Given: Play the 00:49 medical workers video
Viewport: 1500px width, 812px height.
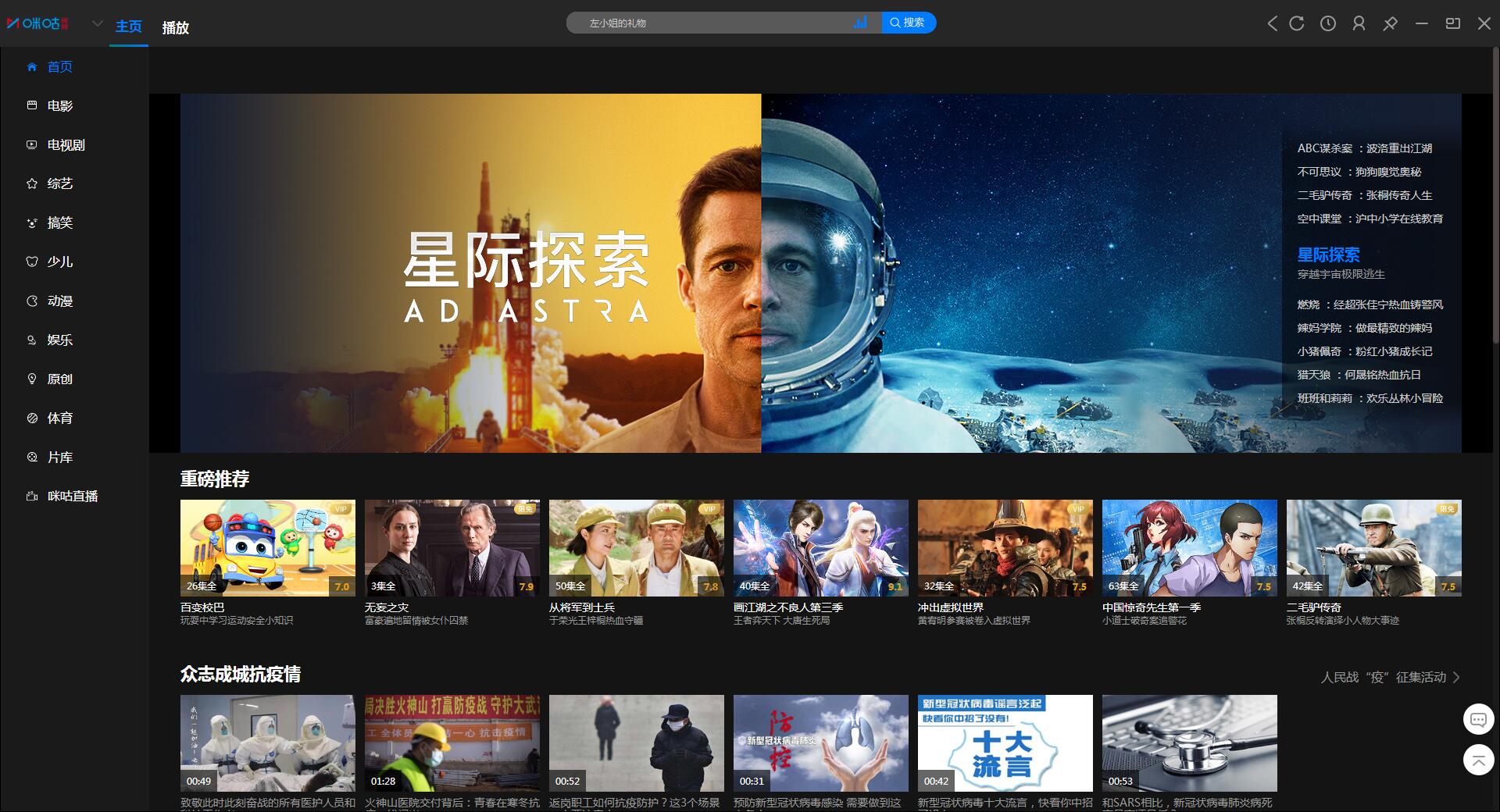Looking at the screenshot, I should [x=268, y=743].
